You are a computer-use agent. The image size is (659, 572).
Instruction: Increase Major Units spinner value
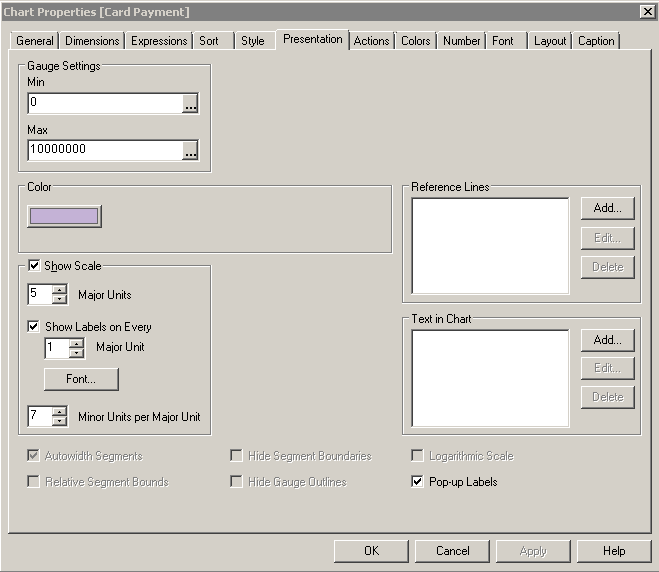[59, 290]
